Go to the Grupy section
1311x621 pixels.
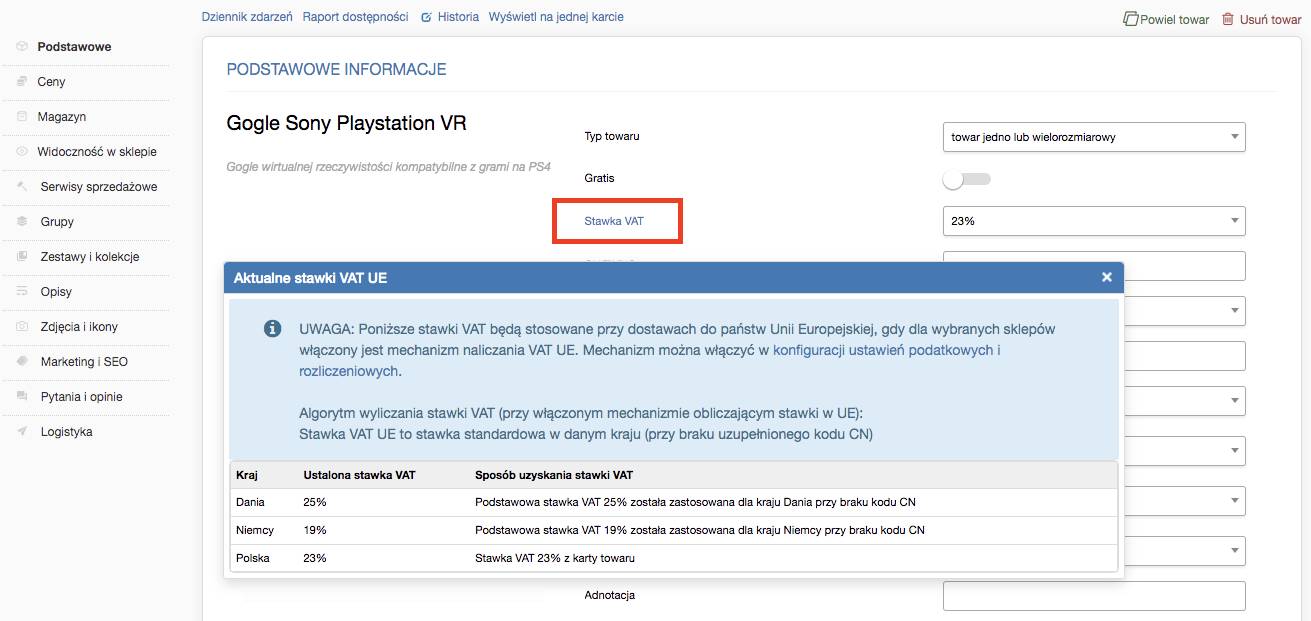[57, 222]
